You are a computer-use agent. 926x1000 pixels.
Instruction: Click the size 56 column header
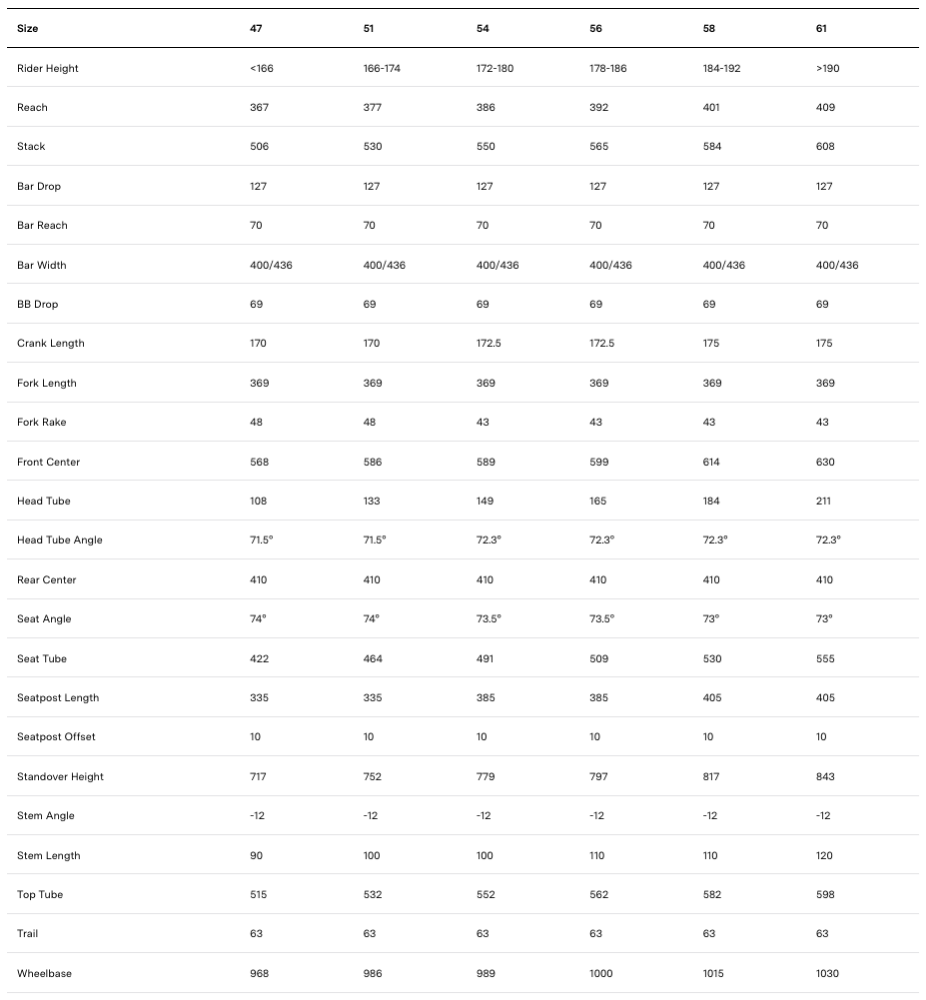(596, 28)
